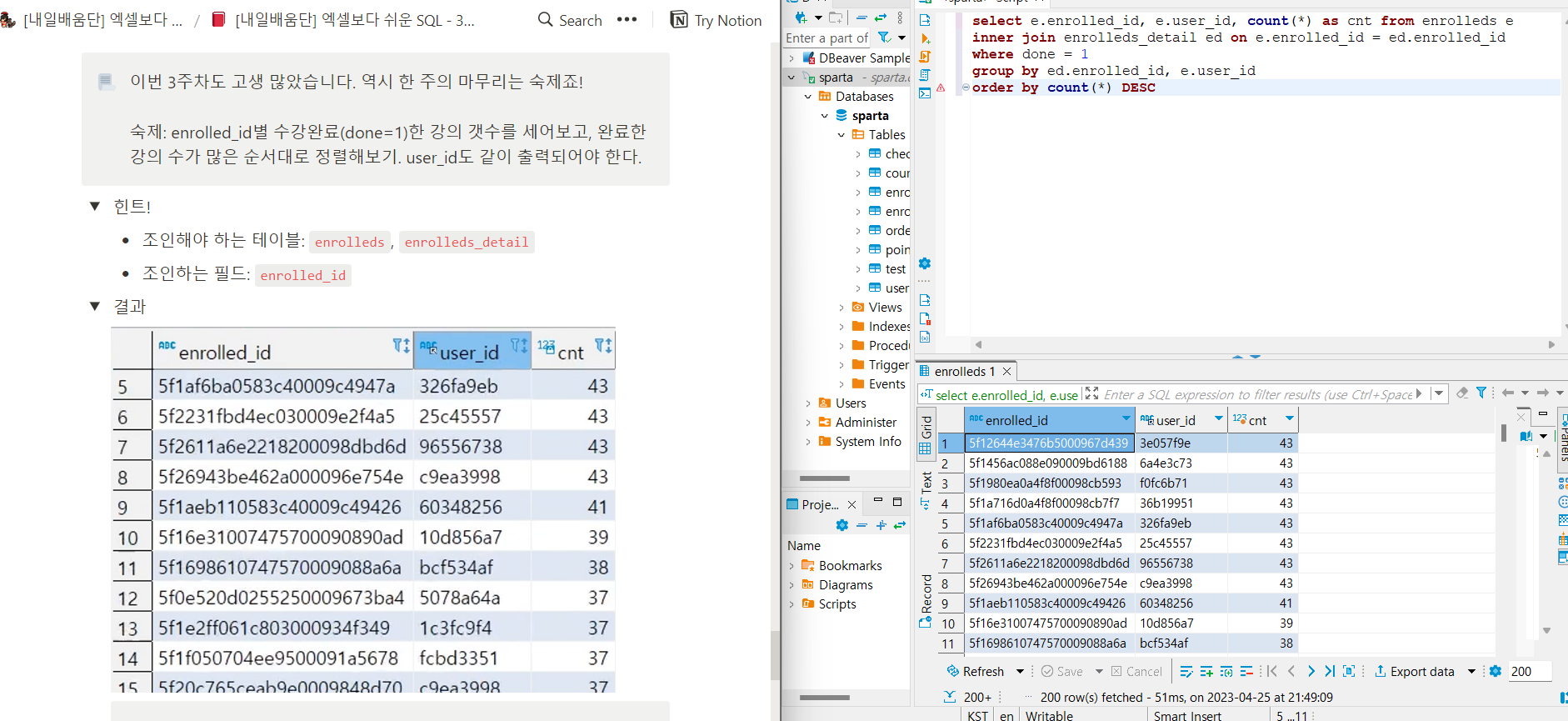Select the Scripts folder in Project panel

829,604
